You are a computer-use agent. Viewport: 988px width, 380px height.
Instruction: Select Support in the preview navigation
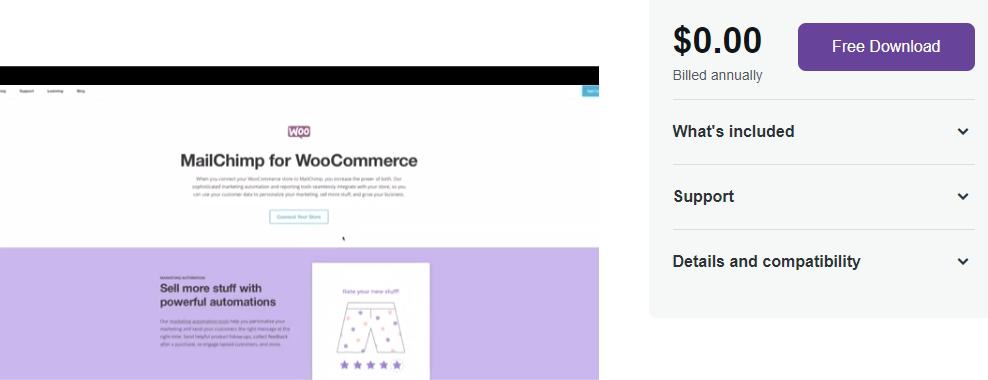(26, 91)
